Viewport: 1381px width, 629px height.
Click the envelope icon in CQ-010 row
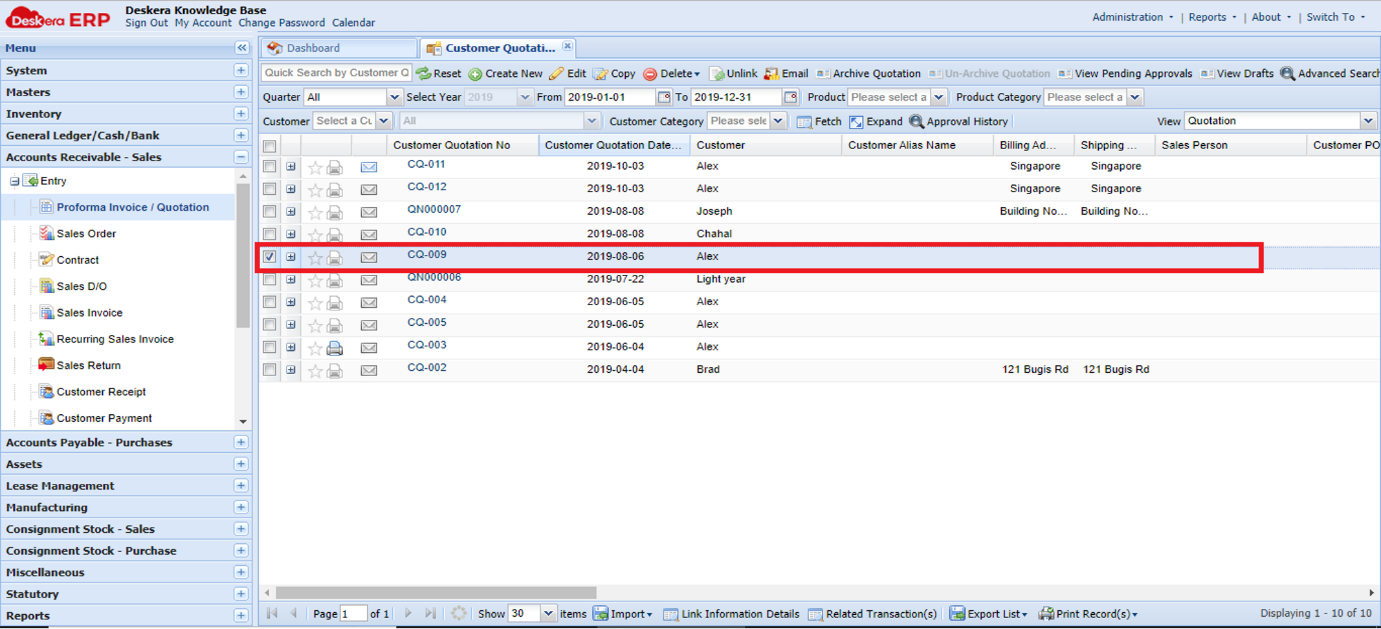click(369, 235)
